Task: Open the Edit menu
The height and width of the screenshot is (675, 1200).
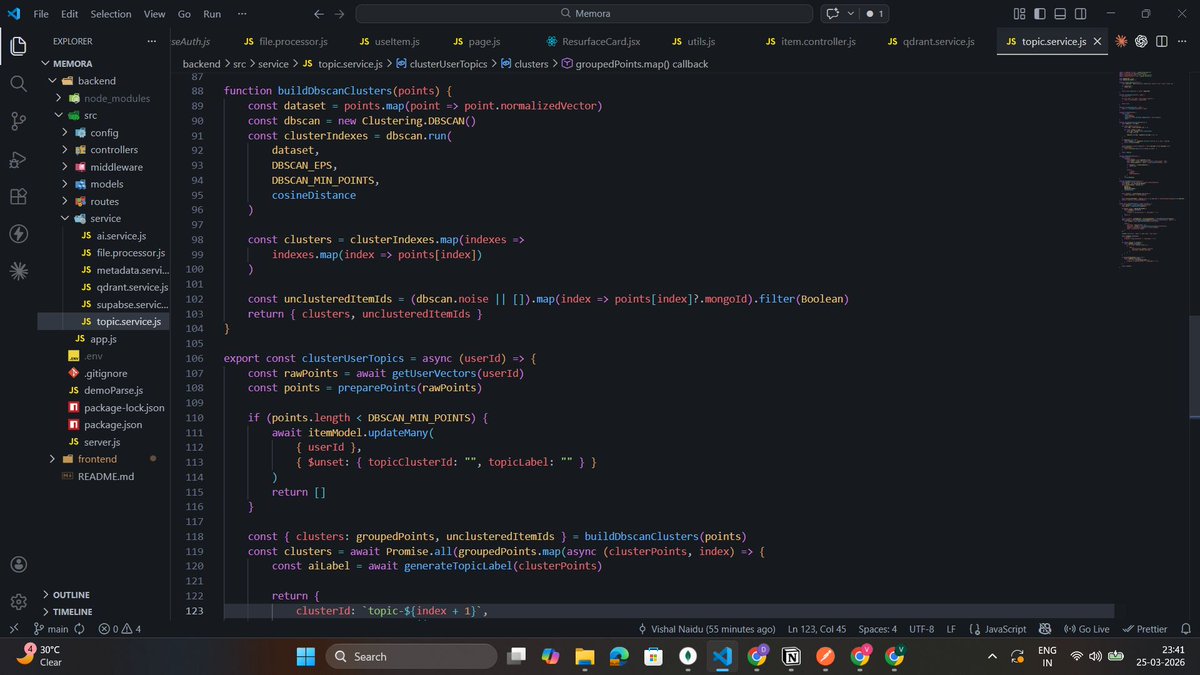Action: pos(69,14)
